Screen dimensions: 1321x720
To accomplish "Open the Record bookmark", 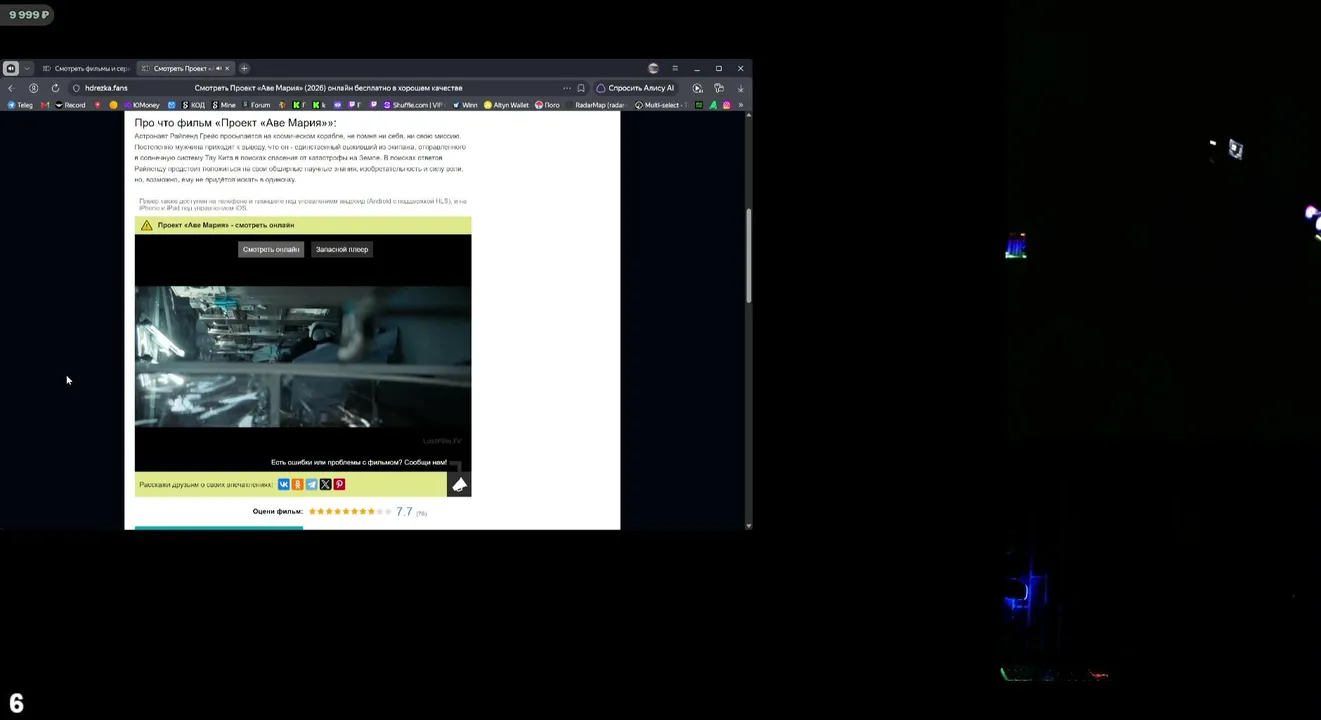I will (70, 105).
